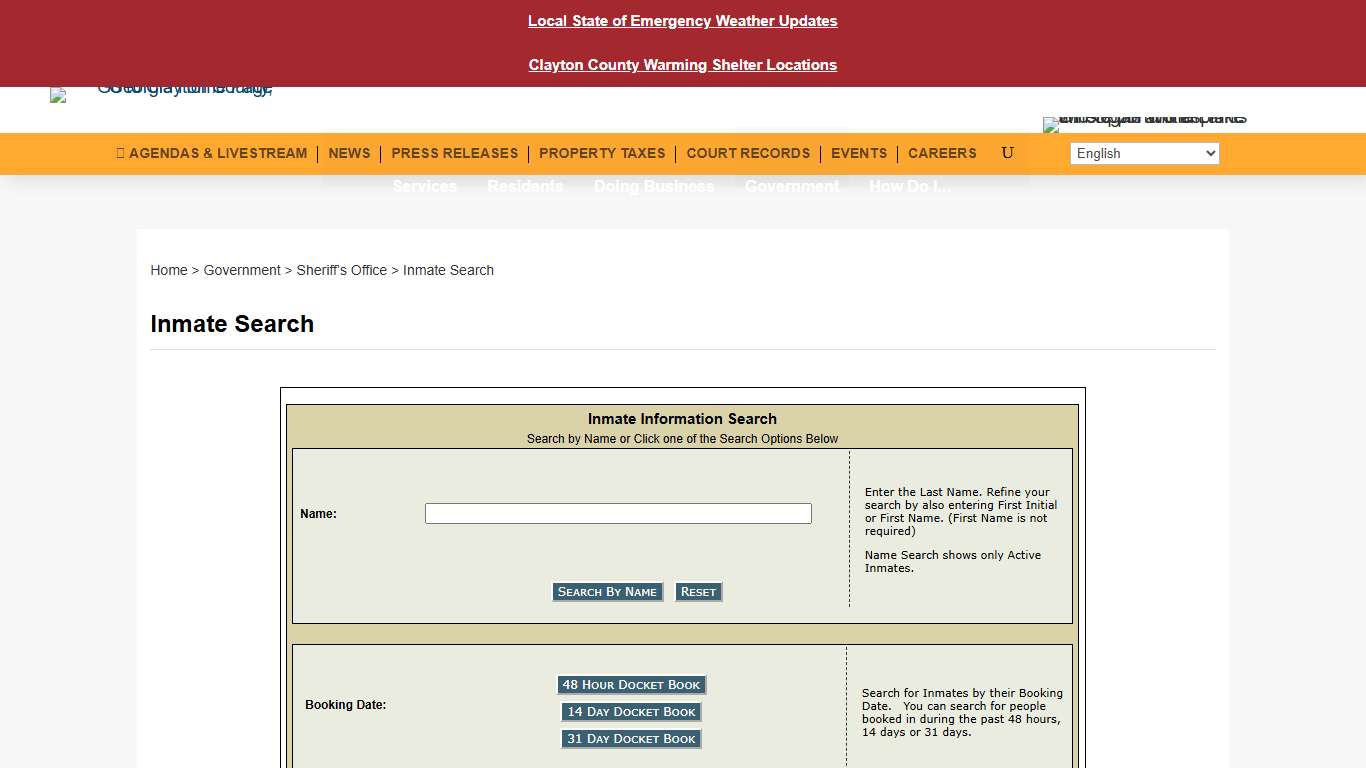Image resolution: width=1366 pixels, height=768 pixels.
Task: Open the 31 Day Docket Book
Action: (631, 738)
